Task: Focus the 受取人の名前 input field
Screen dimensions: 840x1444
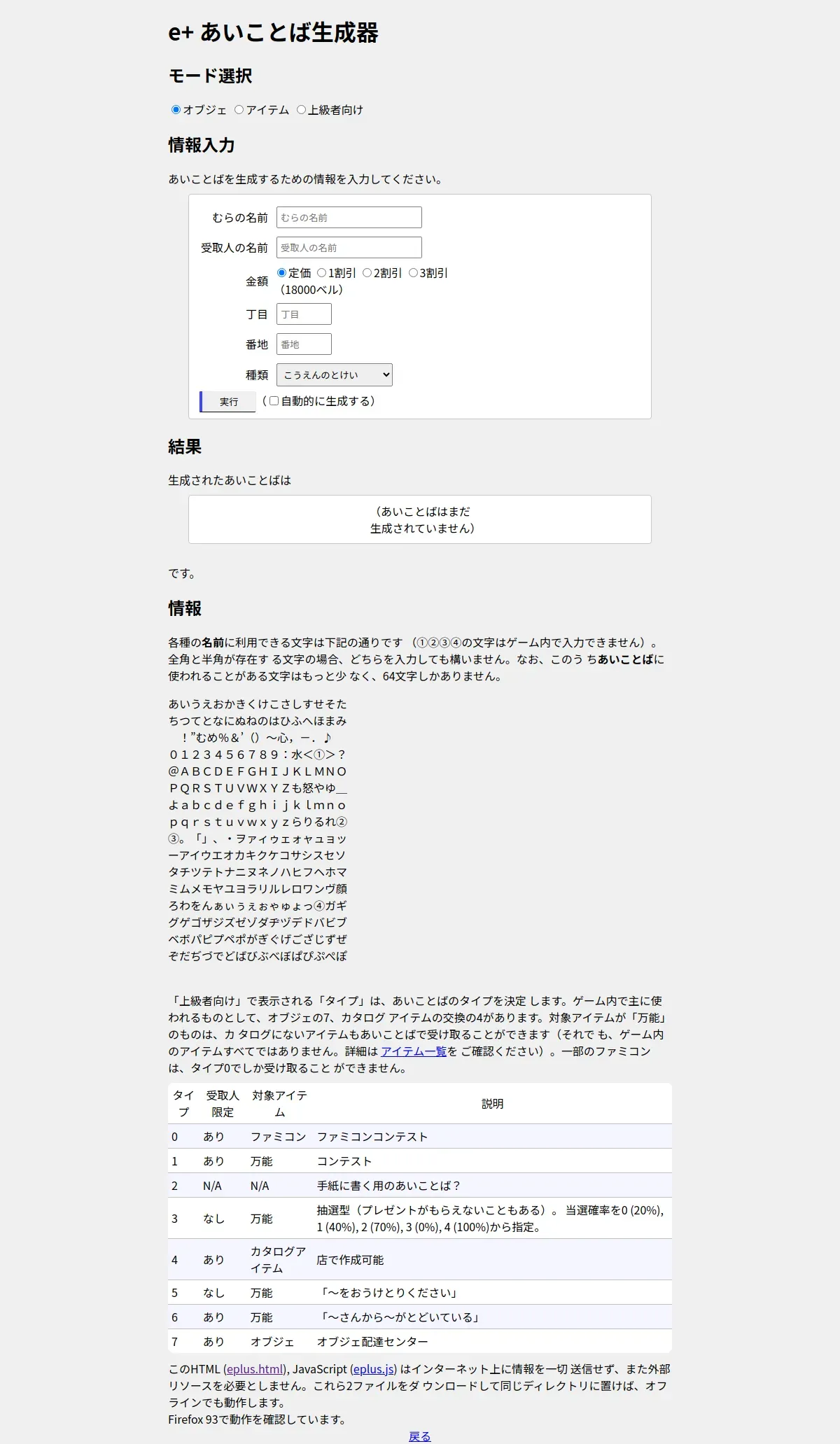Action: coord(349,247)
